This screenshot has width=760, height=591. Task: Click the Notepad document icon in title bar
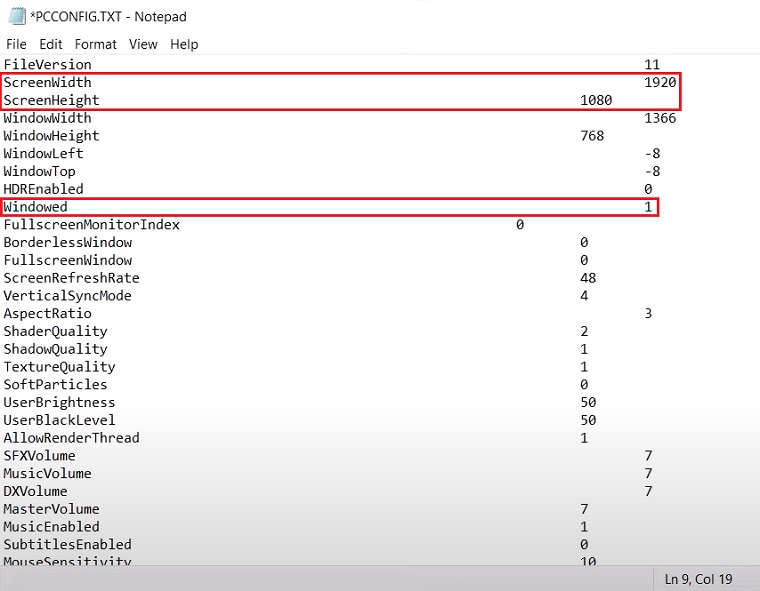15,16
